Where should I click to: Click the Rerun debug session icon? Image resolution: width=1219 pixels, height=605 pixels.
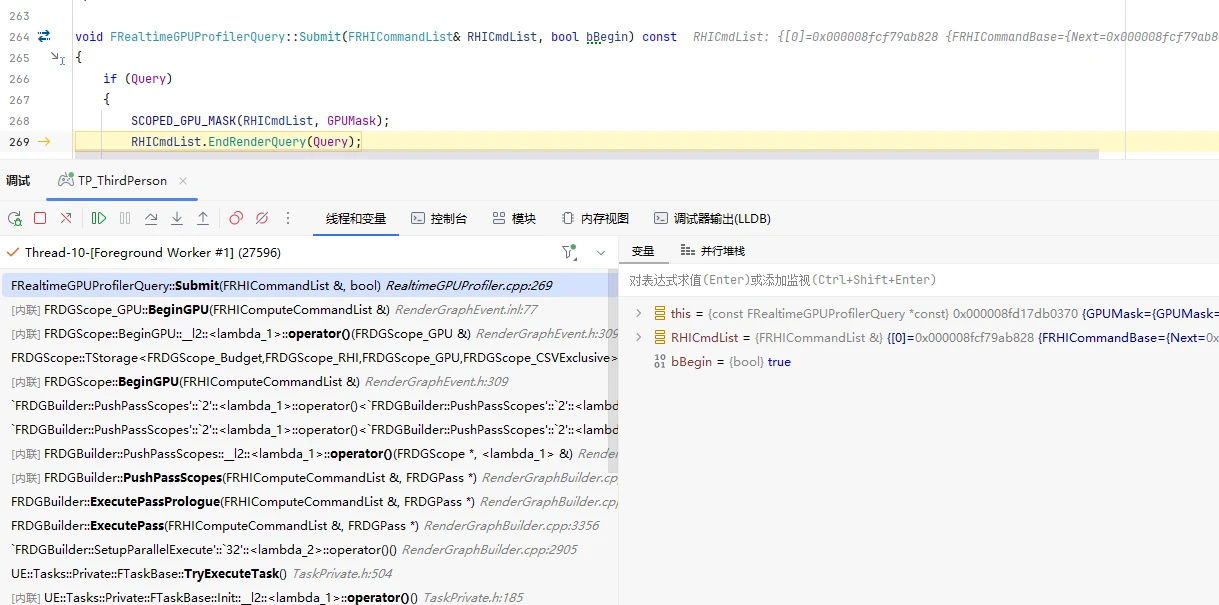(x=15, y=218)
